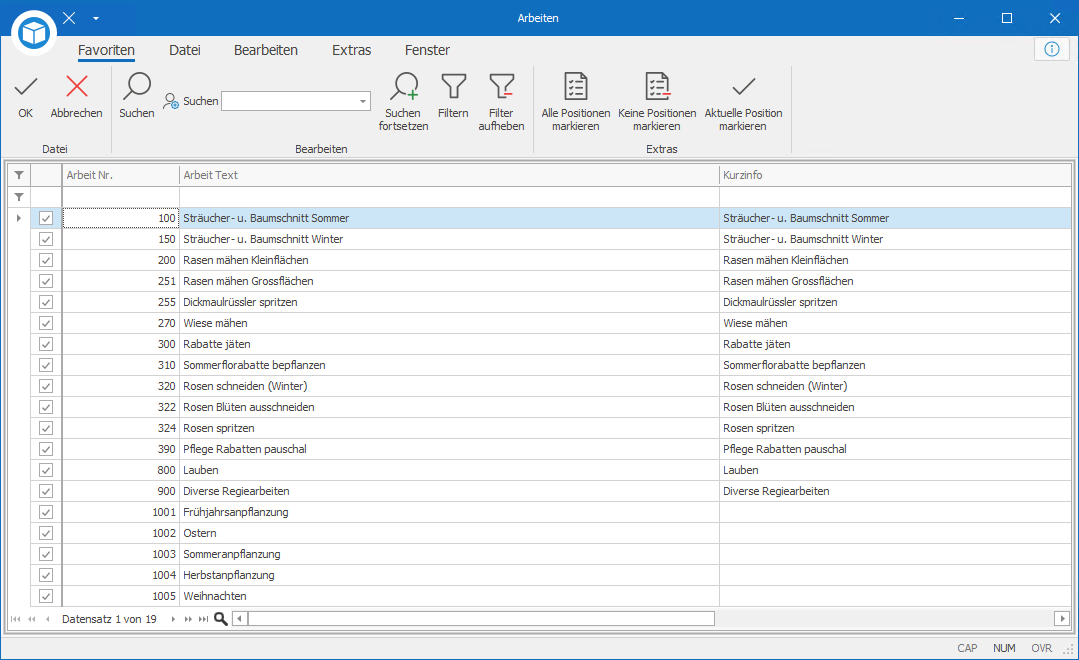Go to first record navigation icon
The image size is (1079, 660).
(16, 619)
